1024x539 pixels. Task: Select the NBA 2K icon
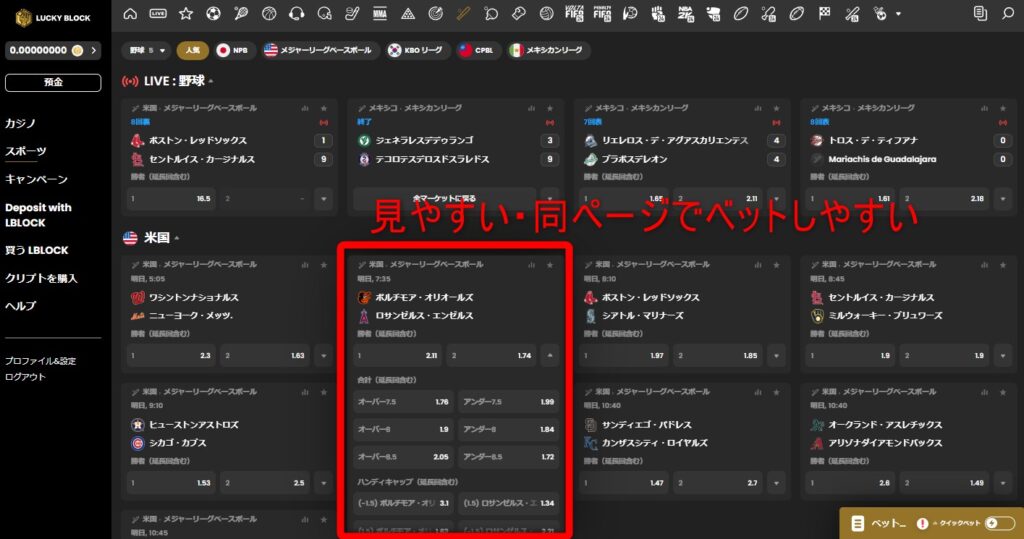[x=685, y=14]
